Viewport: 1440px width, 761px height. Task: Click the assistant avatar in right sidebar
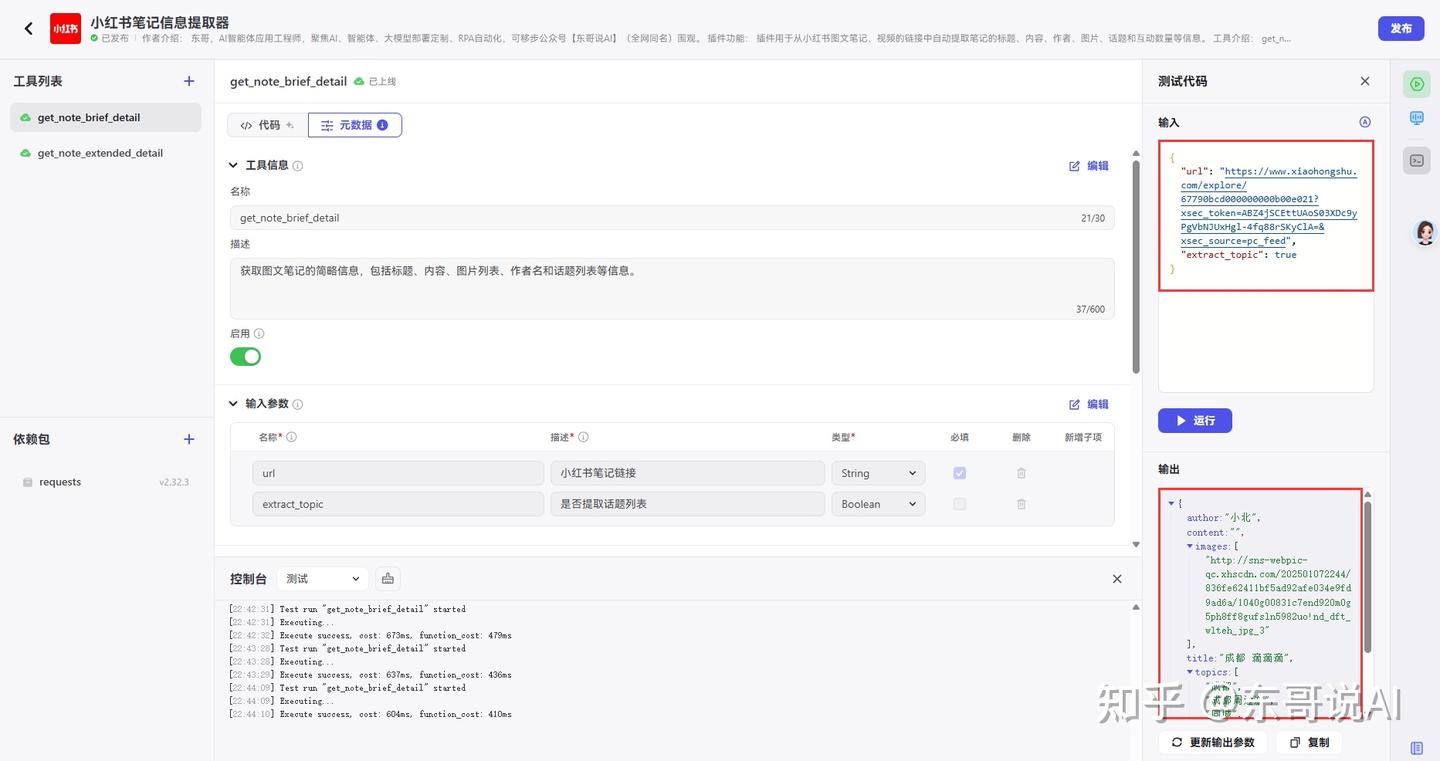click(x=1425, y=233)
